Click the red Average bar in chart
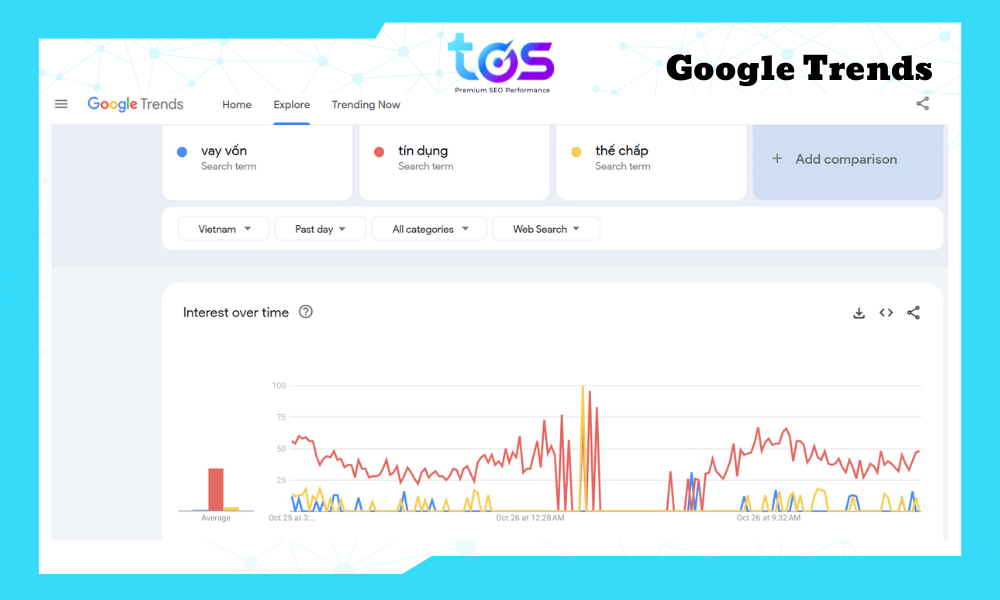1000x600 pixels. [x=215, y=489]
